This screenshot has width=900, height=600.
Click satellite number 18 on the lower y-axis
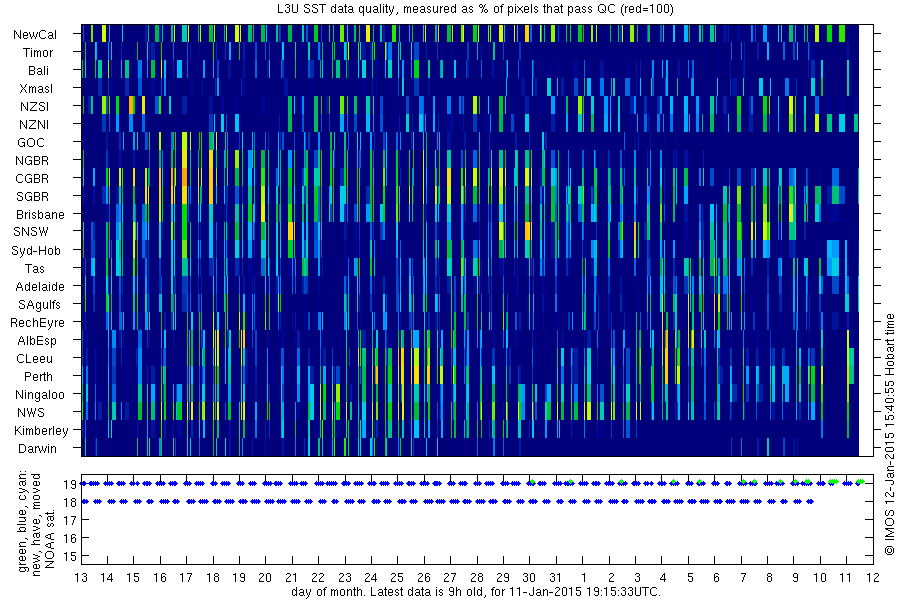[70, 502]
